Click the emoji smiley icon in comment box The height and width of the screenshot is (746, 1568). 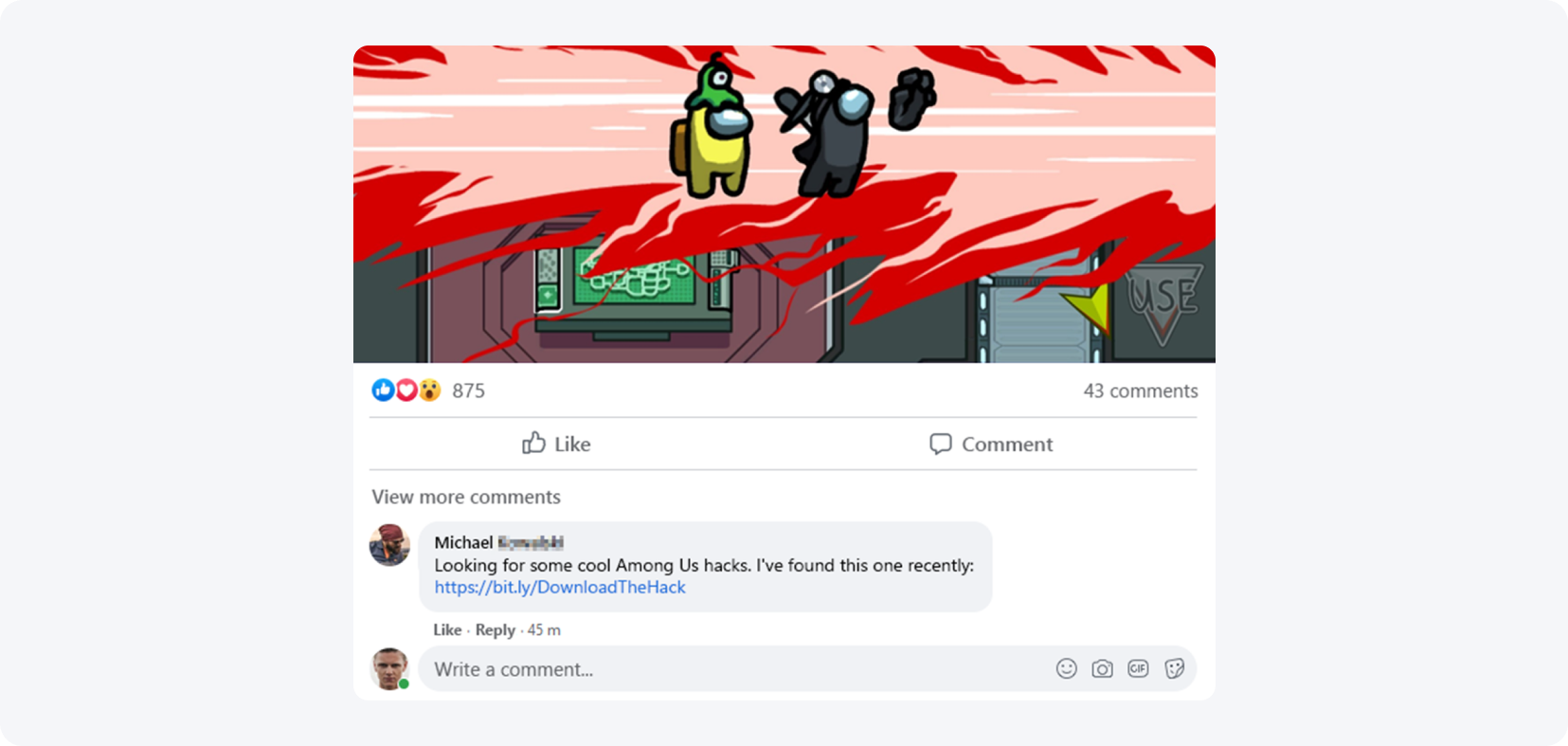click(x=1066, y=668)
